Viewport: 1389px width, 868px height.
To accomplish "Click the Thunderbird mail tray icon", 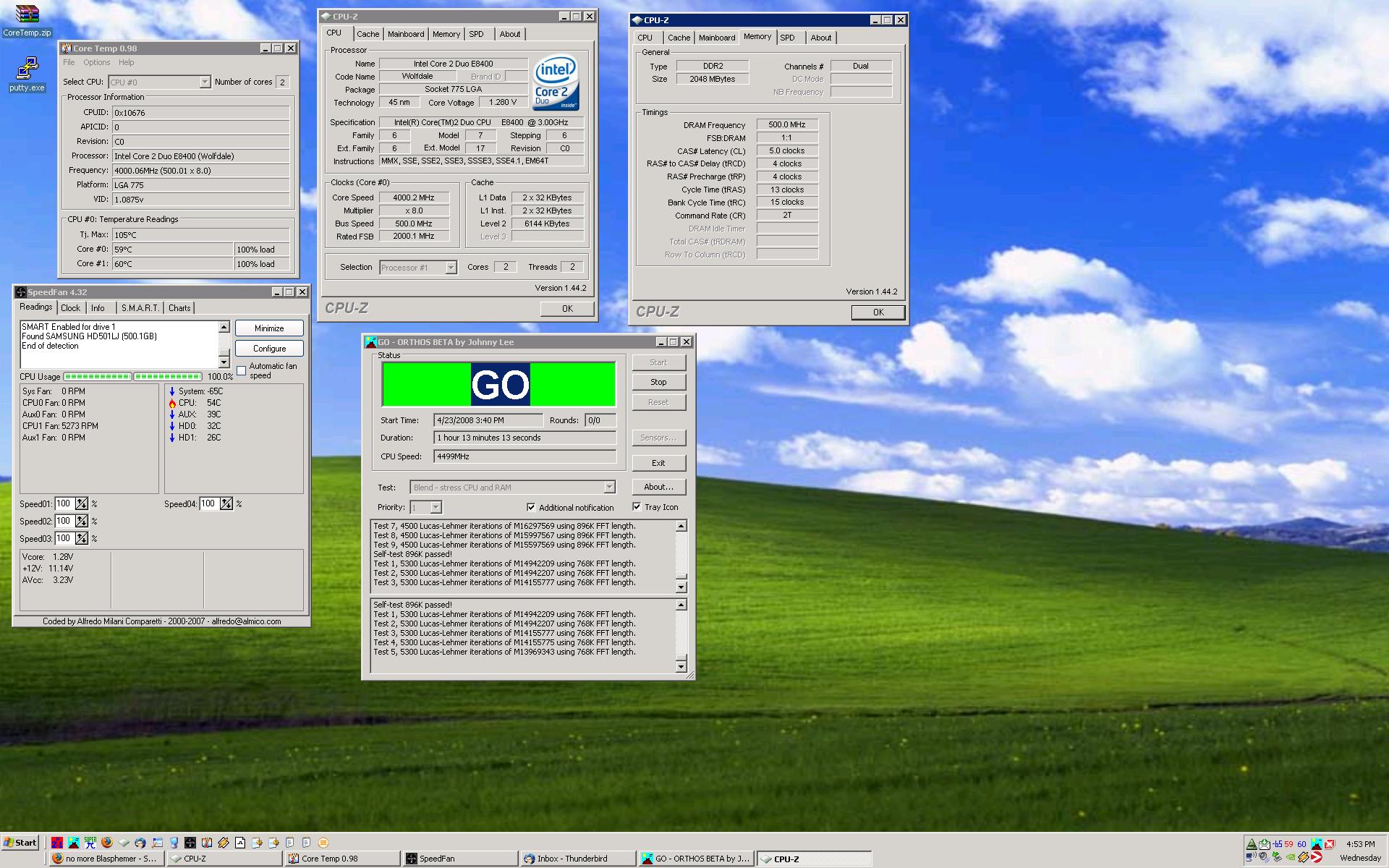I will (x=1265, y=844).
